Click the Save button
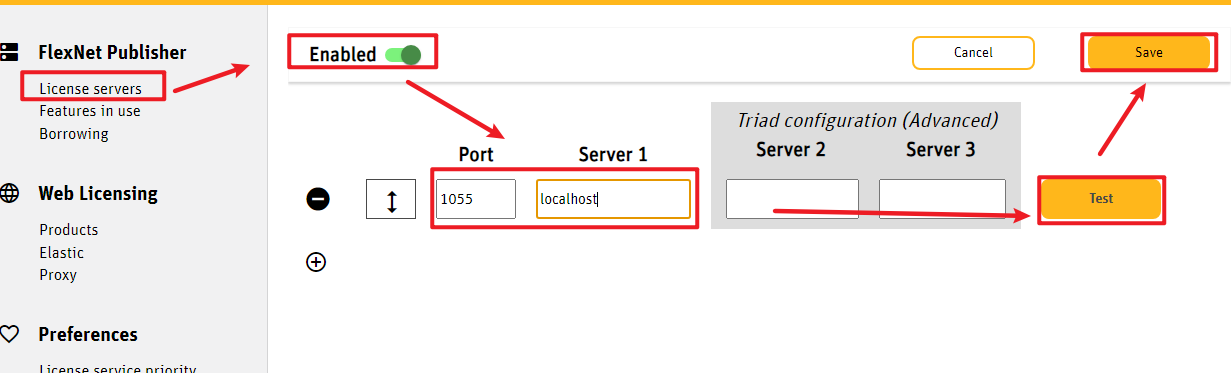 click(x=1149, y=53)
